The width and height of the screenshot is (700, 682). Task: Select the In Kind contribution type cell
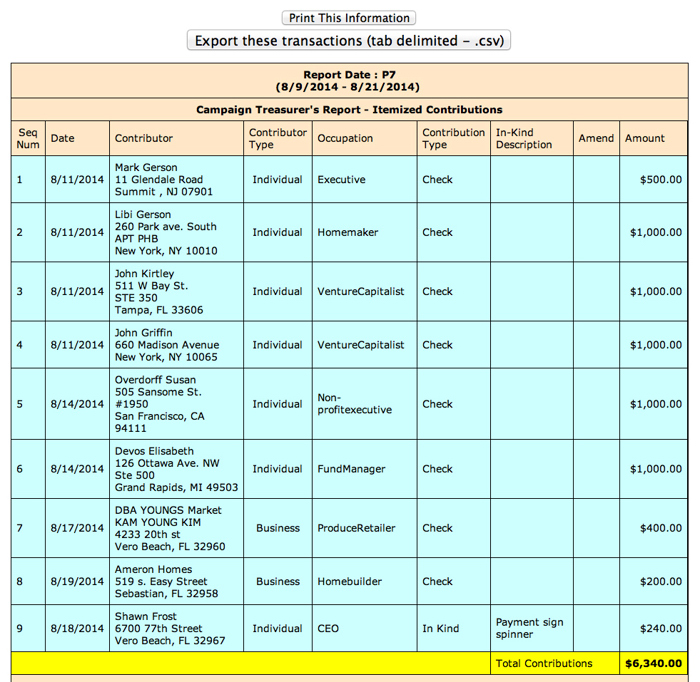[440, 629]
